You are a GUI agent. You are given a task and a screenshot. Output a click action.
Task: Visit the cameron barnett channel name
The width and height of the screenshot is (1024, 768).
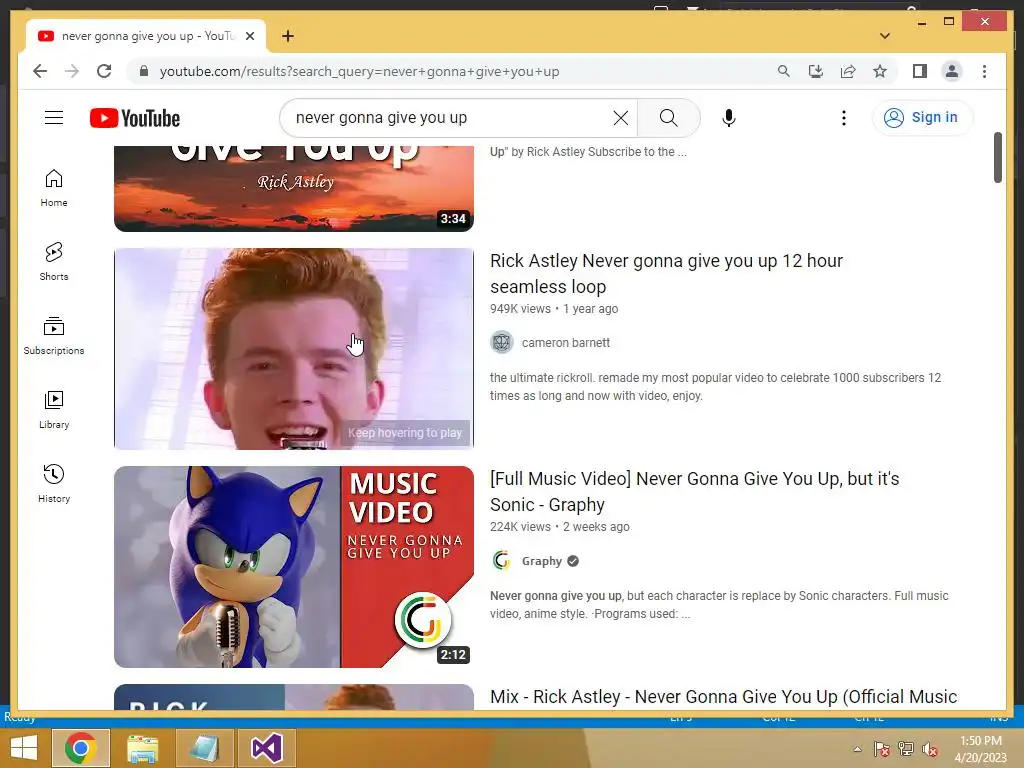pos(566,343)
